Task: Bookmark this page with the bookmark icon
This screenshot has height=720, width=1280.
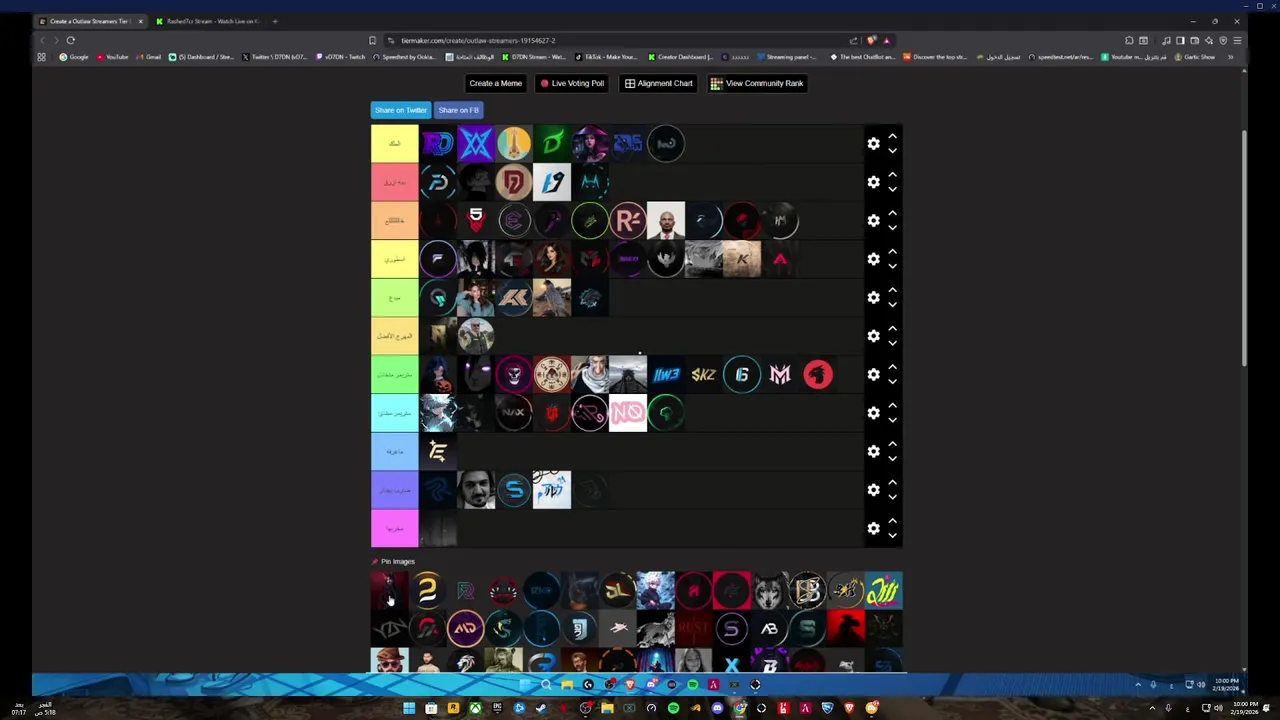Action: coord(372,40)
